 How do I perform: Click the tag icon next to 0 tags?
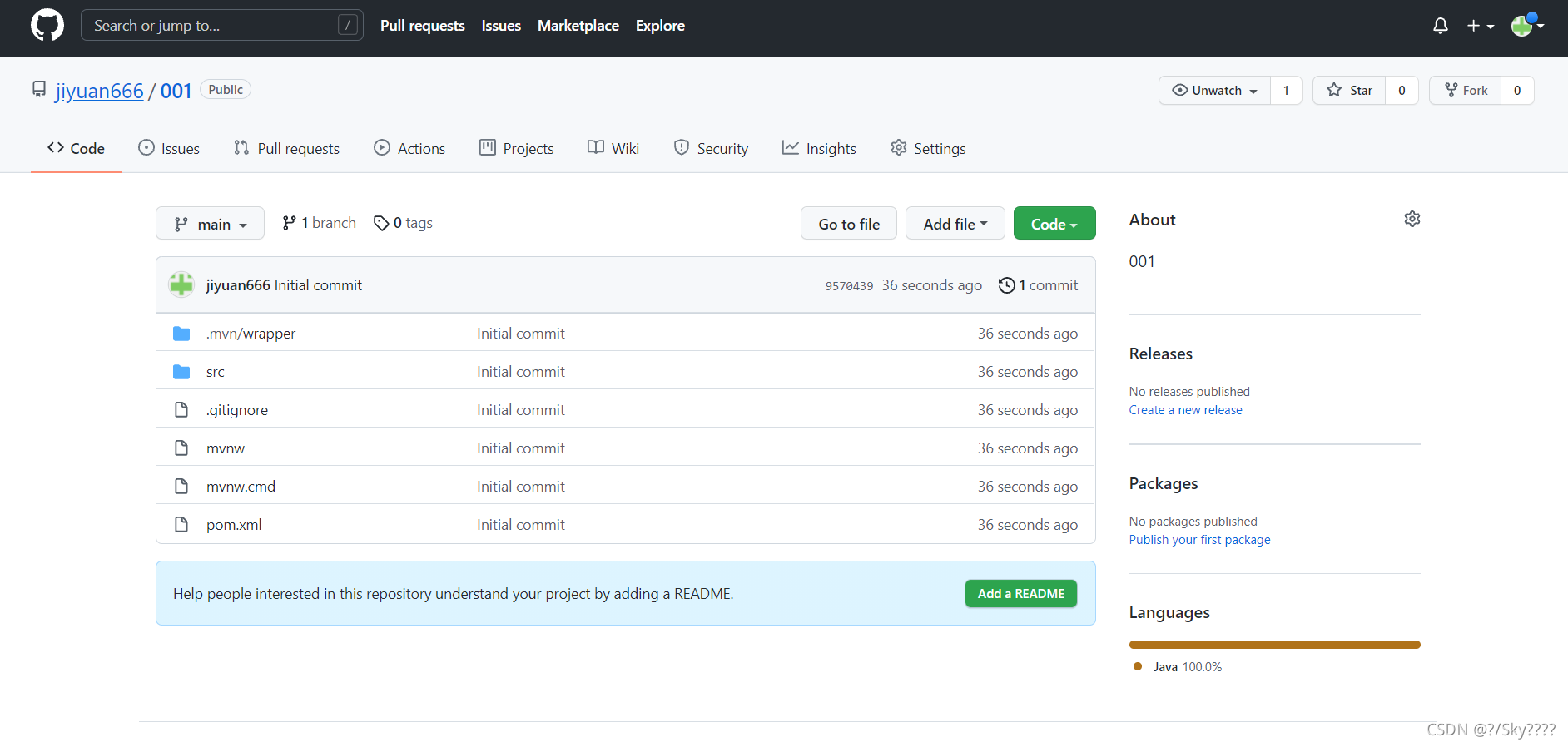(381, 223)
